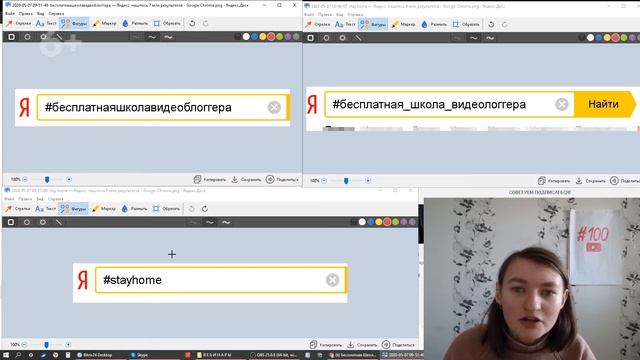The height and width of the screenshot is (360, 640).
Task: Click the zoom slider handle in top-right window
Action: click(x=346, y=180)
